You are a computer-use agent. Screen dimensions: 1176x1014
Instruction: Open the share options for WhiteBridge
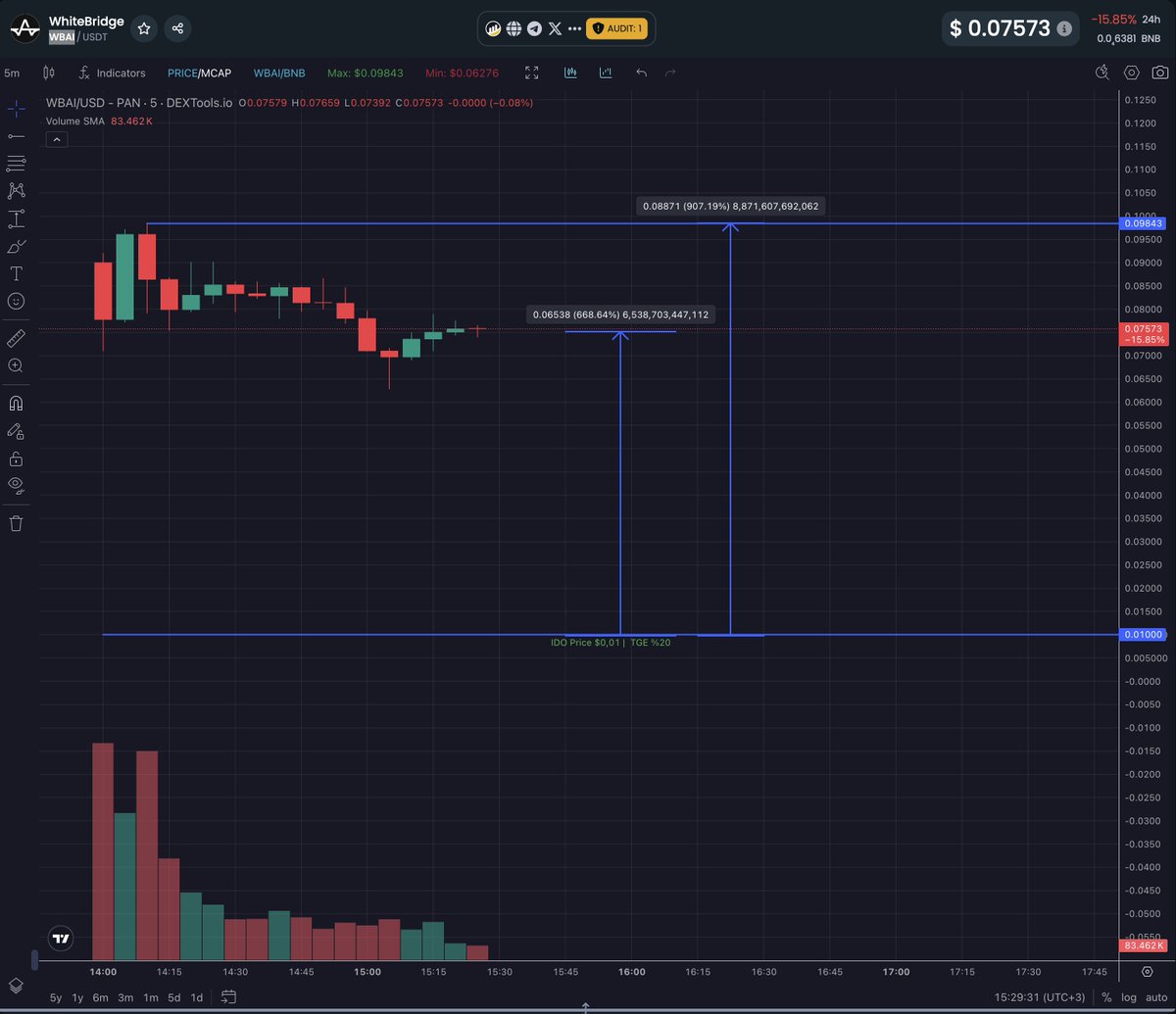coord(177,28)
